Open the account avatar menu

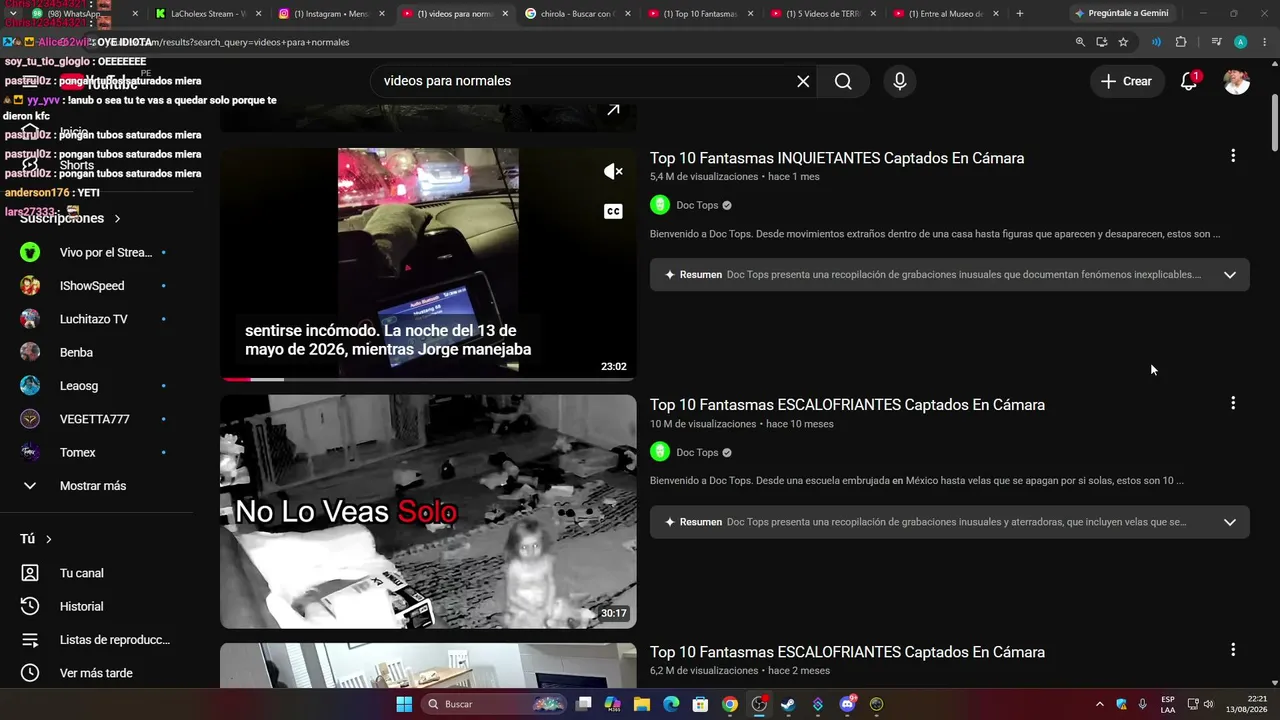click(1237, 81)
